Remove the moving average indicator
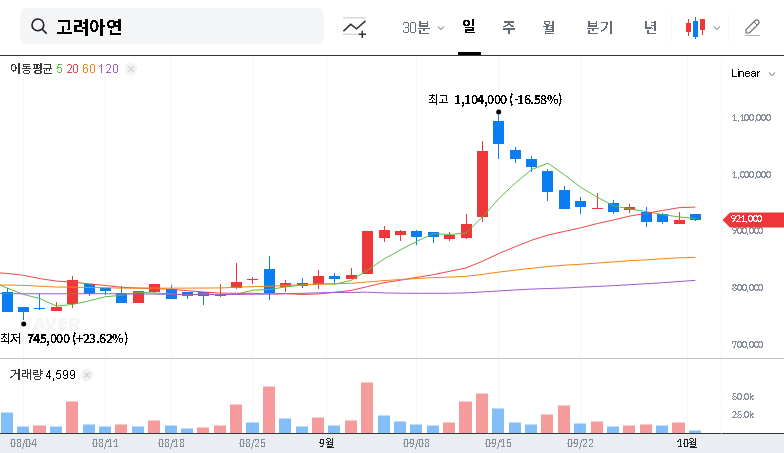The width and height of the screenshot is (784, 453). pyautogui.click(x=131, y=68)
